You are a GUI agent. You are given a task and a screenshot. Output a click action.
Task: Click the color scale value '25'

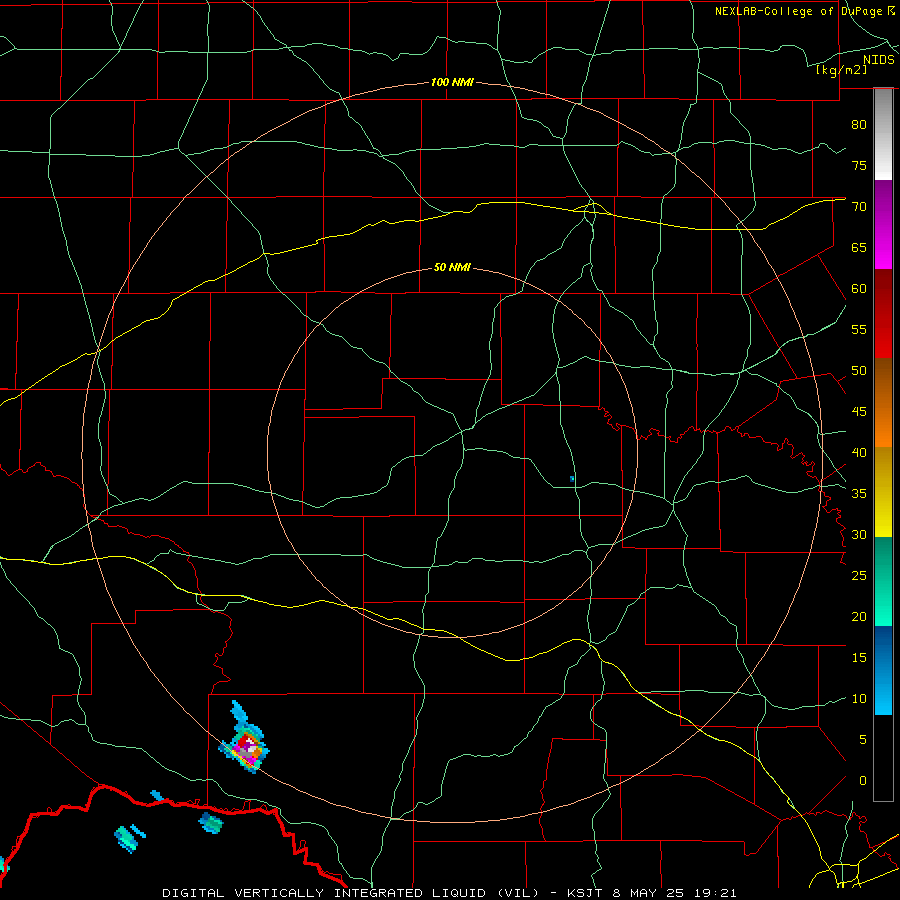859,576
